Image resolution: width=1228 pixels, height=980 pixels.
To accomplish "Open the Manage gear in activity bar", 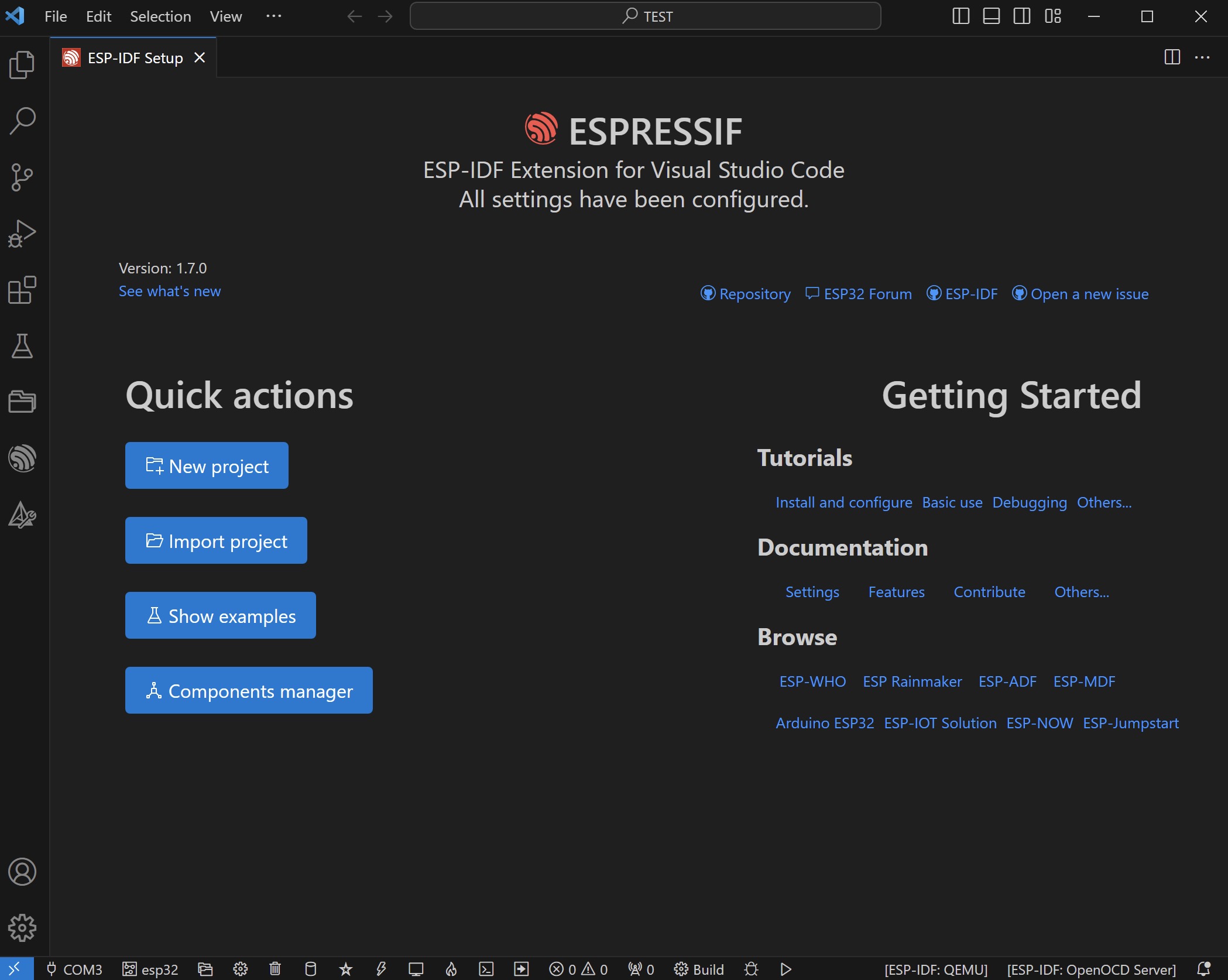I will click(22, 928).
